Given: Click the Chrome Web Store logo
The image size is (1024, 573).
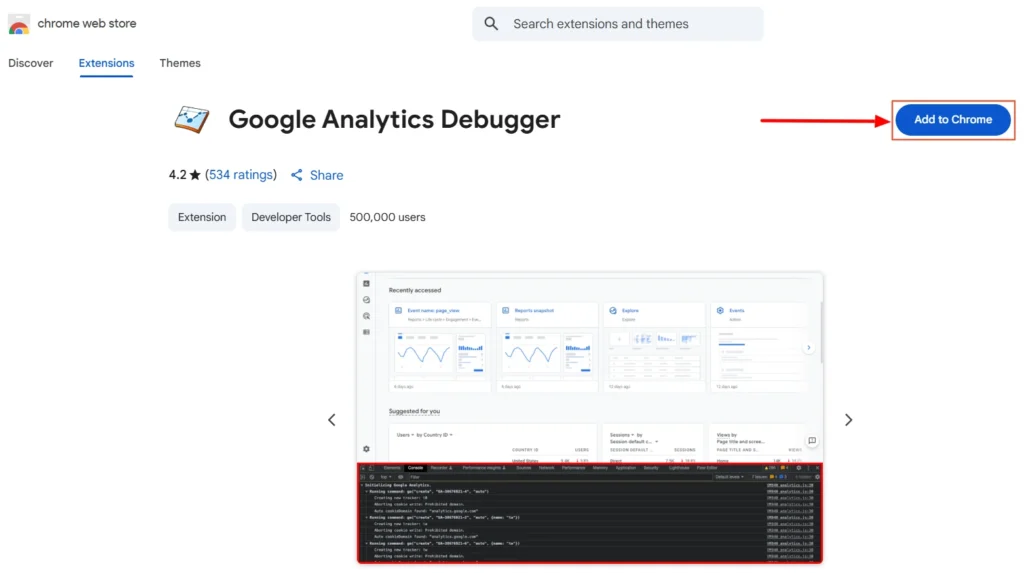Looking at the screenshot, I should click(x=19, y=24).
